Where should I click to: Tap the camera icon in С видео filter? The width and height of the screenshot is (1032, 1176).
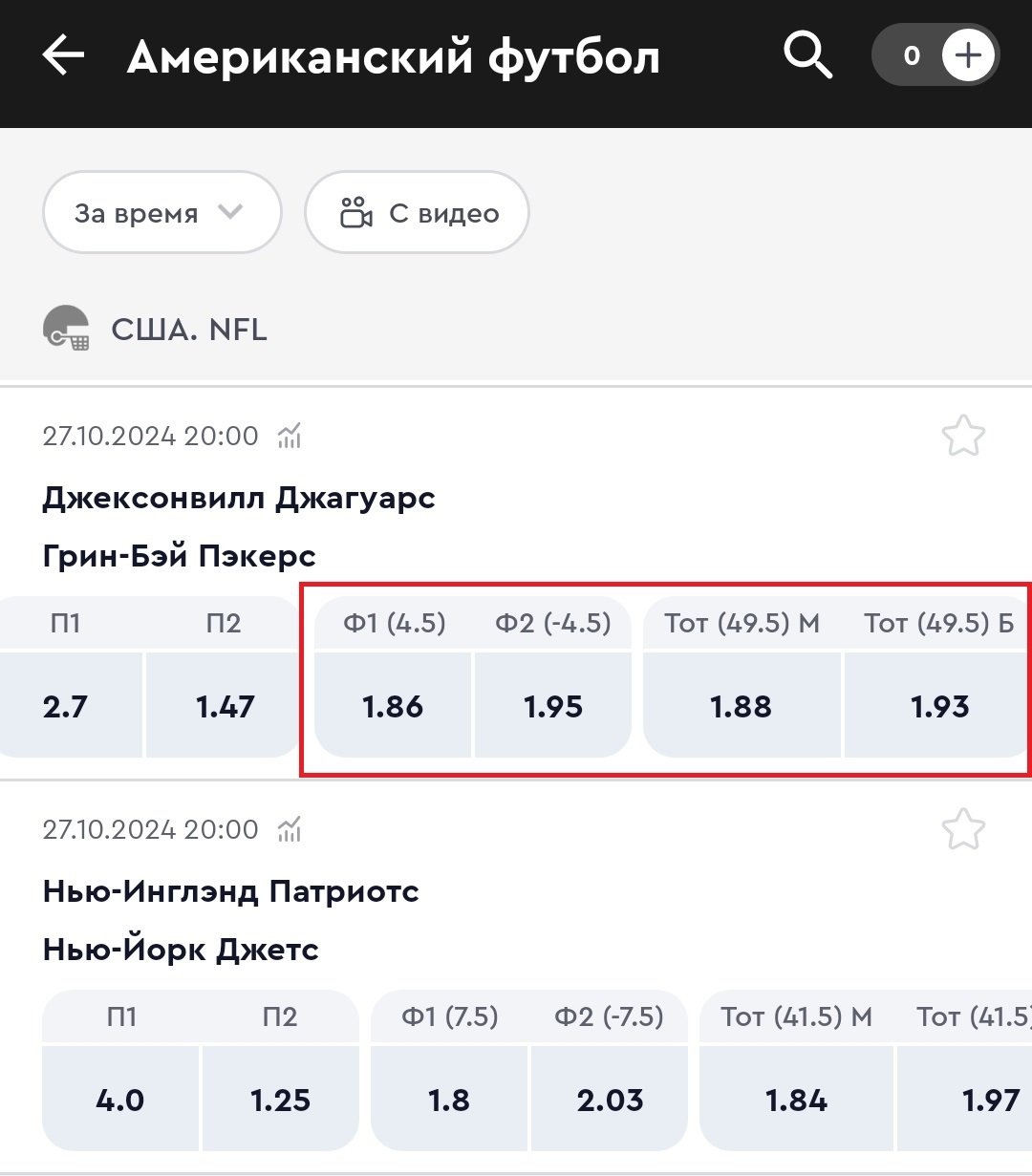[356, 213]
